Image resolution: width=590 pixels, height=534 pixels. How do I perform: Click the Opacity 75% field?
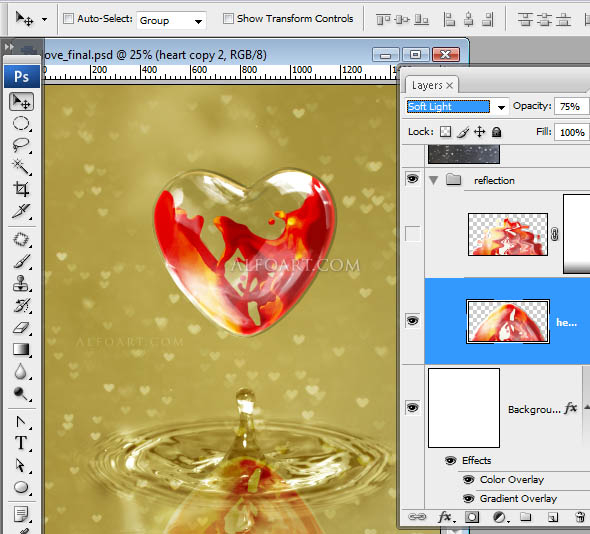pos(571,106)
